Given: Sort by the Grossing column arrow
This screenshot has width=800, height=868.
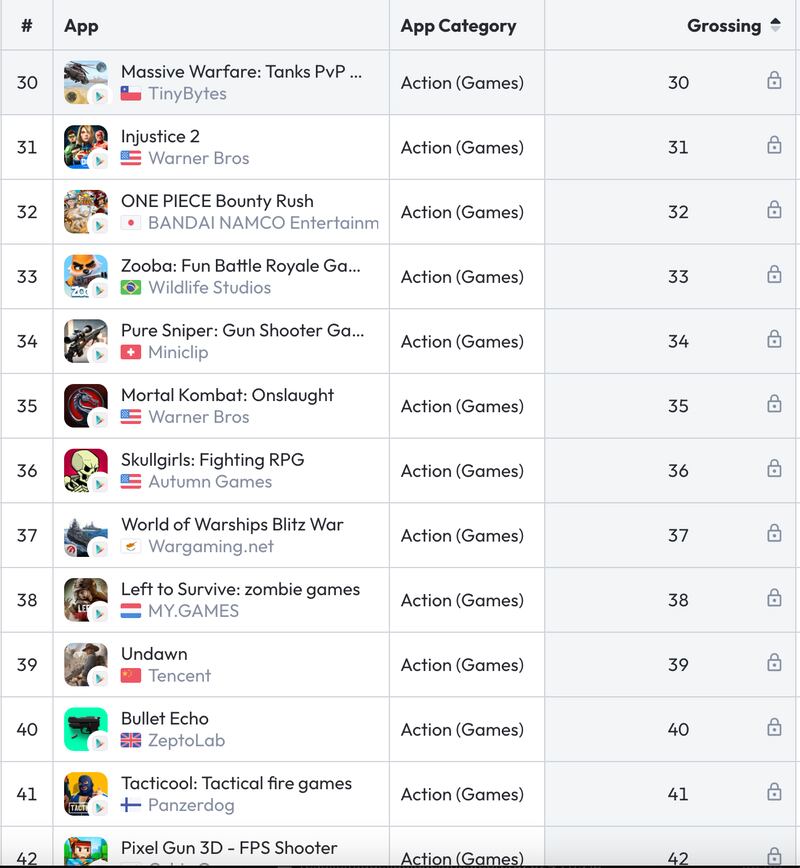Looking at the screenshot, I should tap(775, 26).
